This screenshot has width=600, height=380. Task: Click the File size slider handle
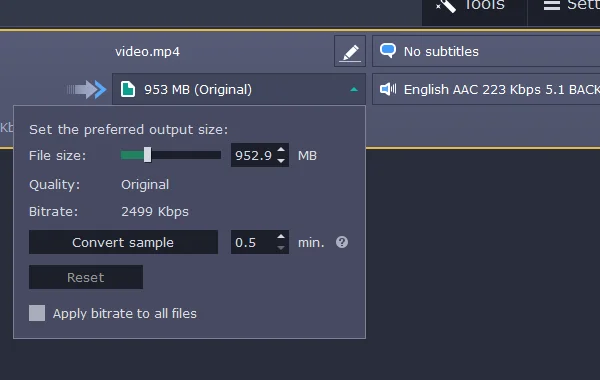(147, 155)
